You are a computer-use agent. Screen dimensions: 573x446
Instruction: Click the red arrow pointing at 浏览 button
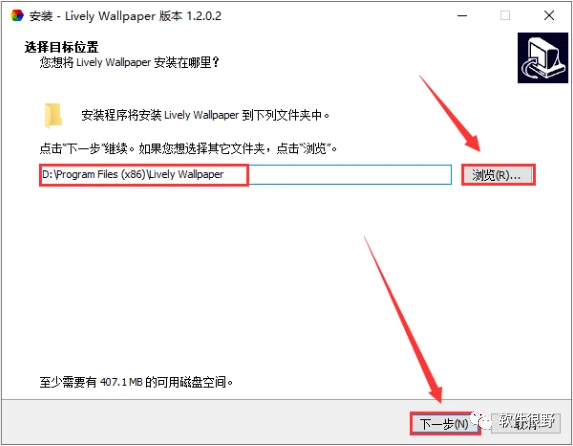tap(450, 114)
